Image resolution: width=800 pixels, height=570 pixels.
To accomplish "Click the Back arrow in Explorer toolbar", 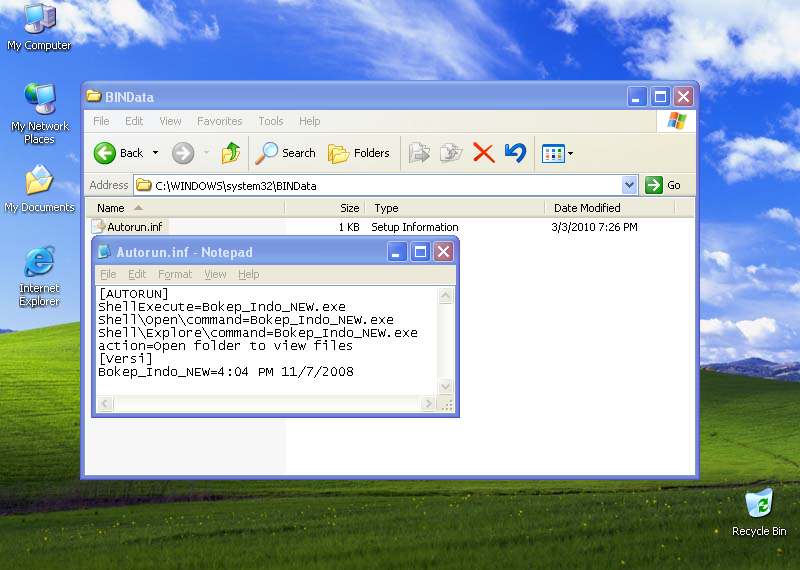I will point(106,153).
